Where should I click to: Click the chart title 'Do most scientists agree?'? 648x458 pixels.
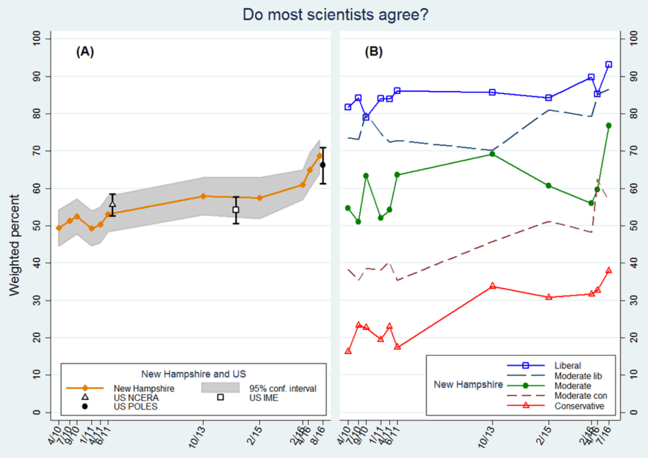tap(324, 14)
